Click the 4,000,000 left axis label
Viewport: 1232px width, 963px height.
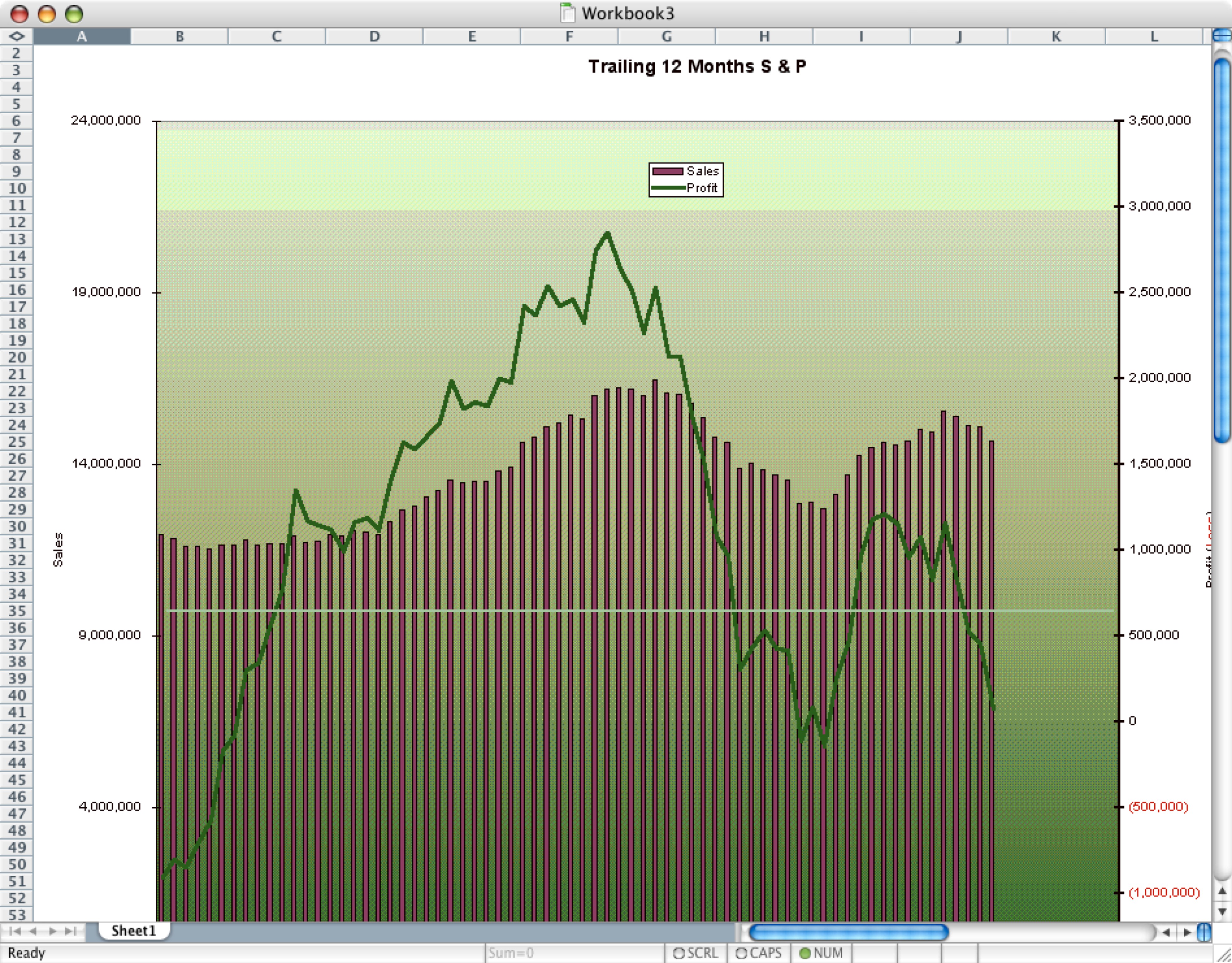point(109,806)
